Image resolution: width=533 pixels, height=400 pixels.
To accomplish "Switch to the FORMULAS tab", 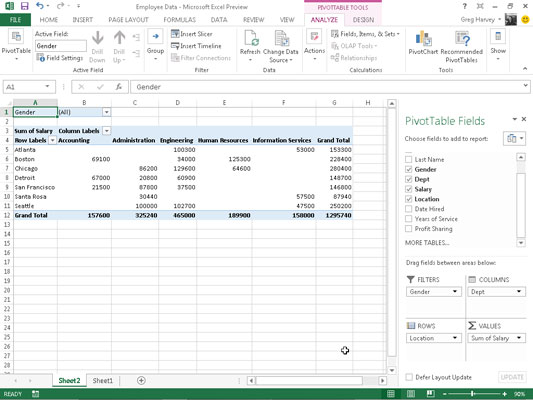I will pyautogui.click(x=179, y=20).
